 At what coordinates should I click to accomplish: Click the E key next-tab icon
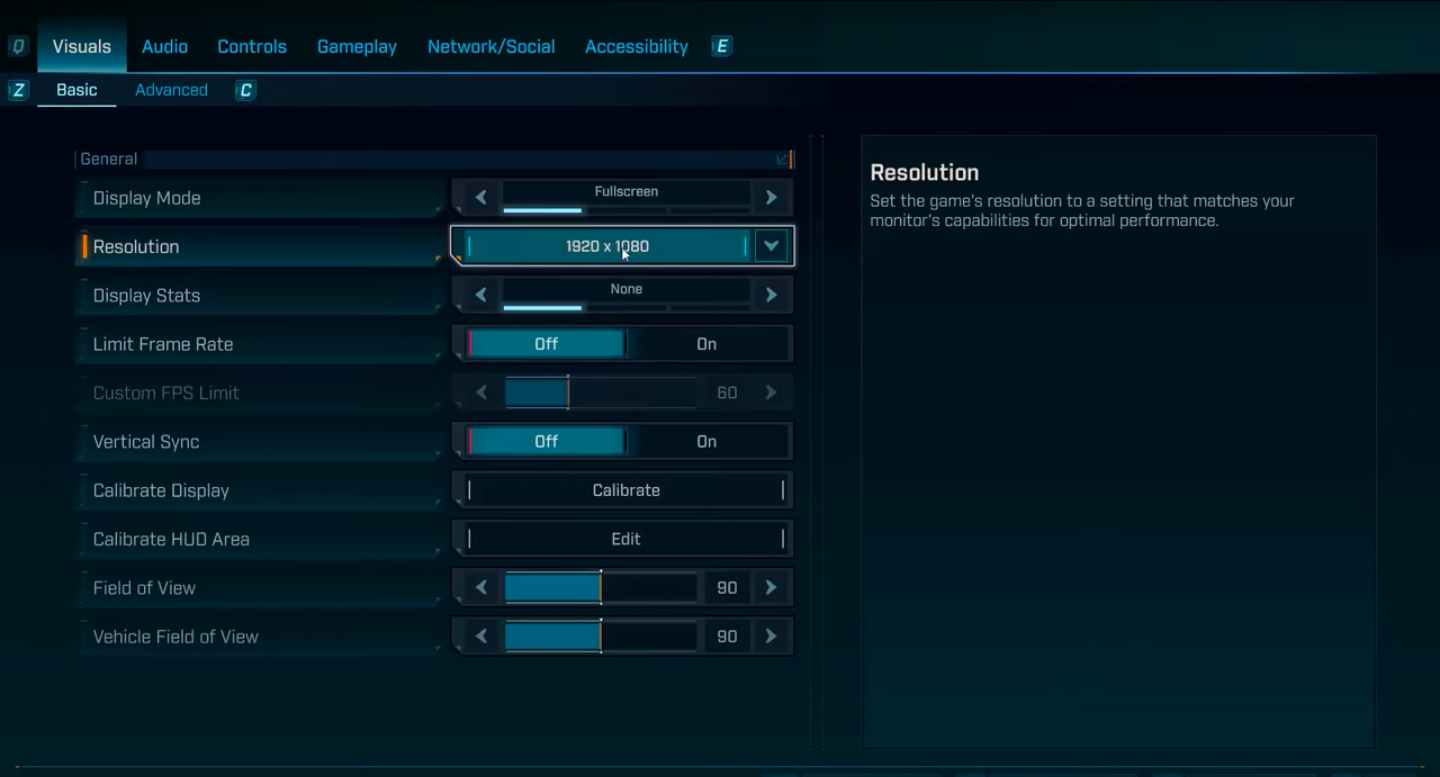(722, 47)
